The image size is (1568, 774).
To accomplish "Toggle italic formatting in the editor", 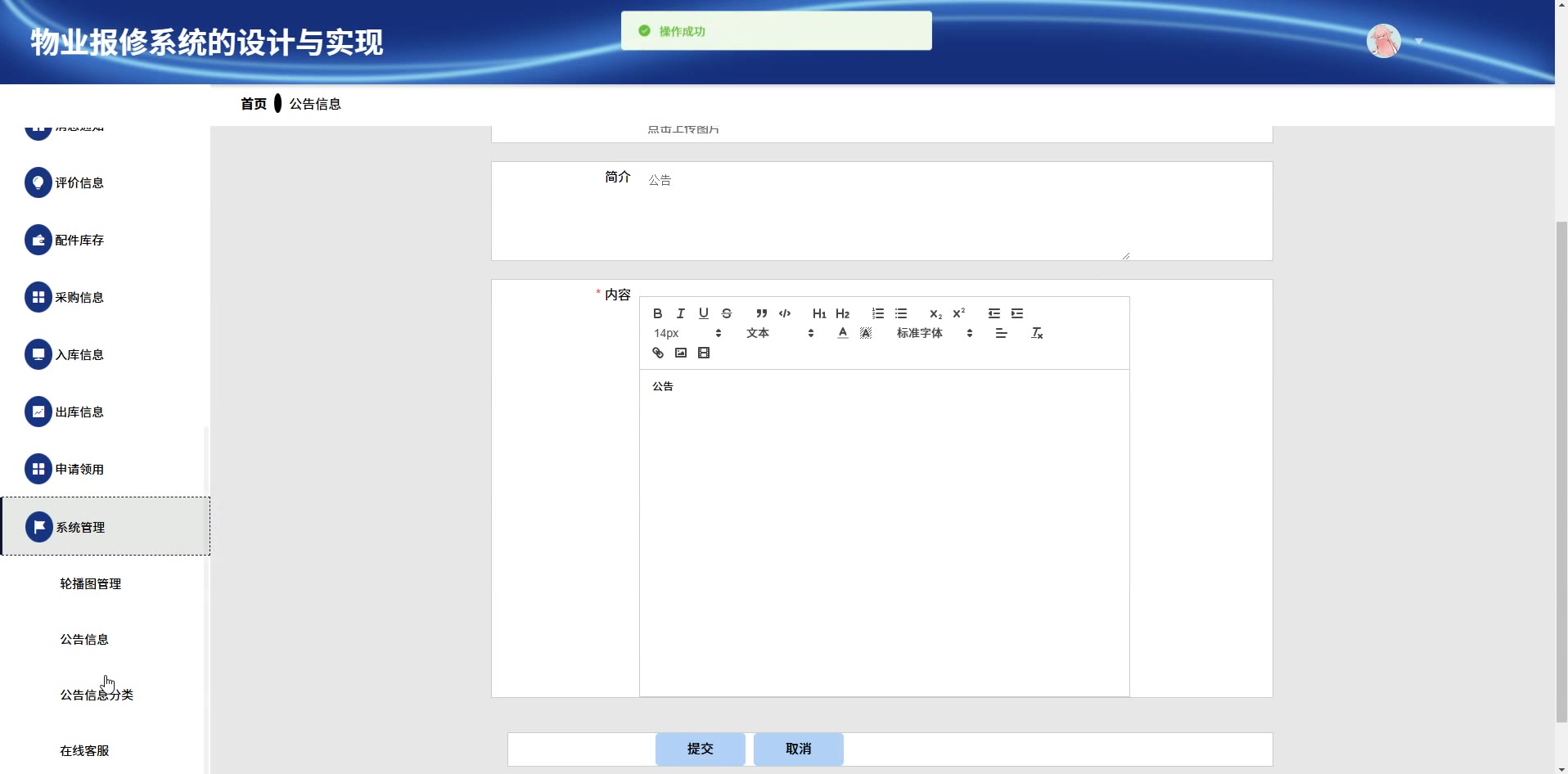I will click(680, 313).
